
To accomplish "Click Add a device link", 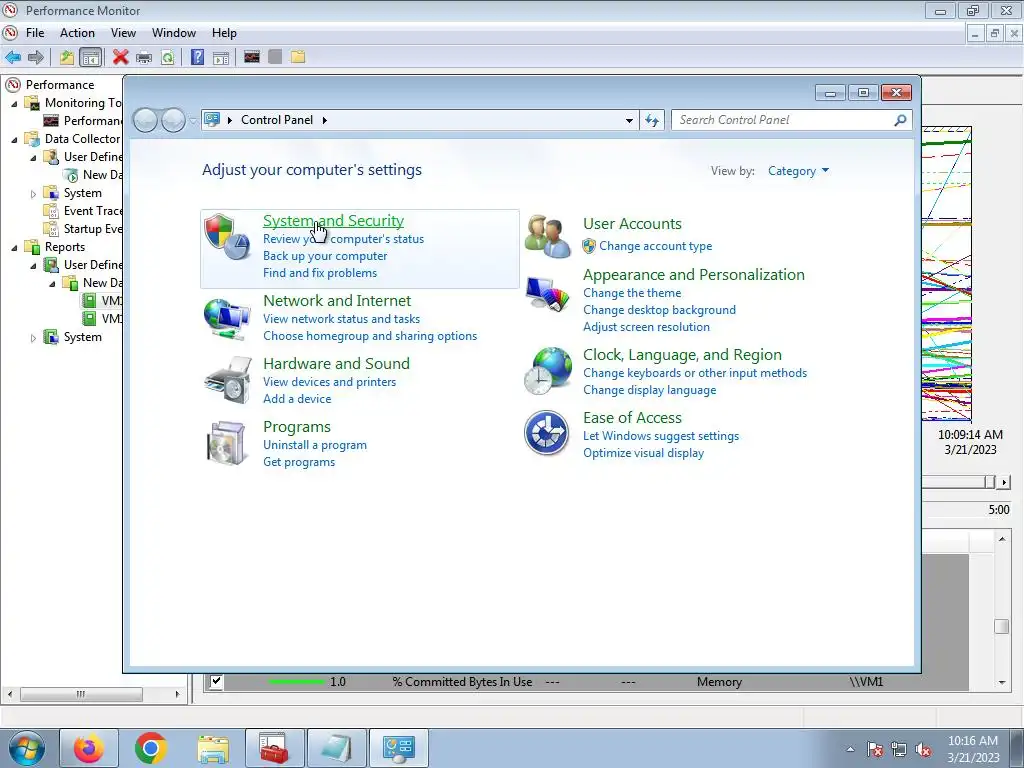I will point(296,398).
